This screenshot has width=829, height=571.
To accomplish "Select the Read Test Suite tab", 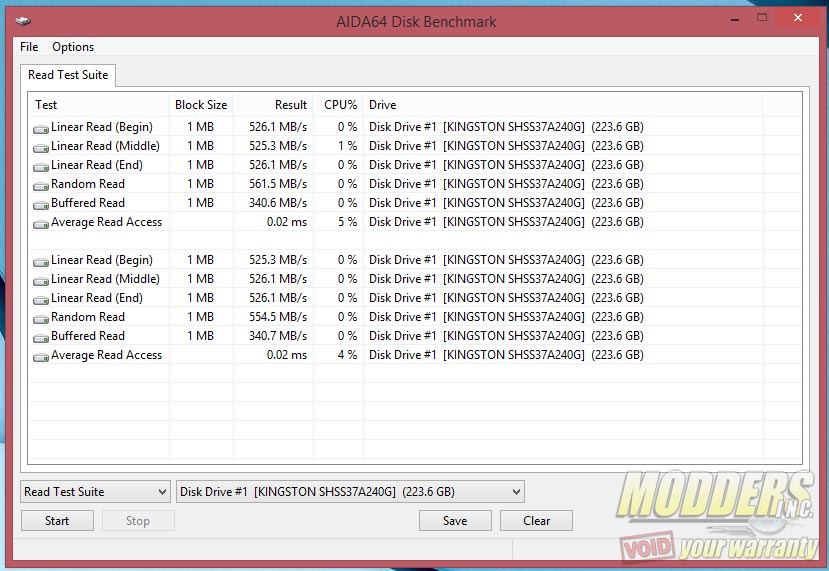I will pos(68,75).
